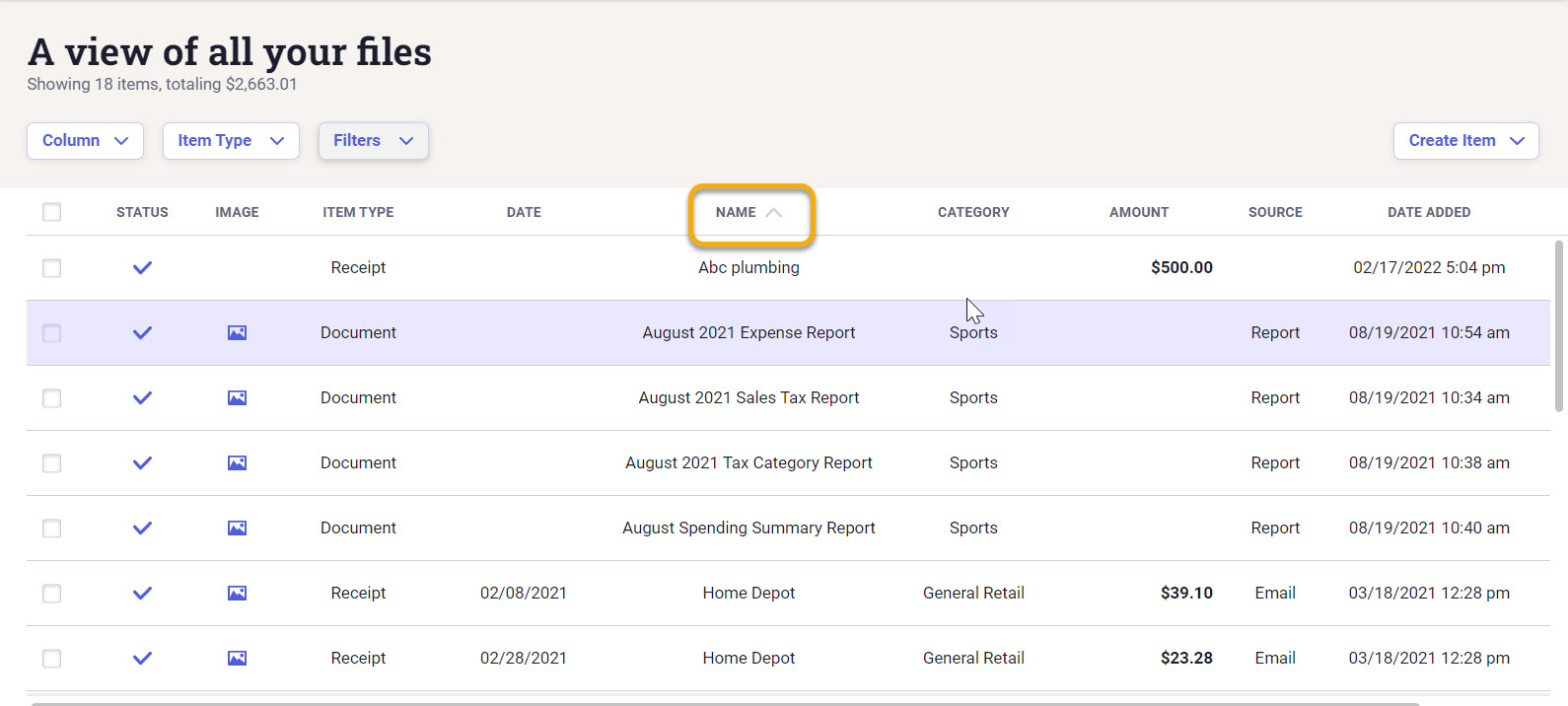
Task: Click date added 08/19/2021 10:38 am
Action: (x=1429, y=462)
